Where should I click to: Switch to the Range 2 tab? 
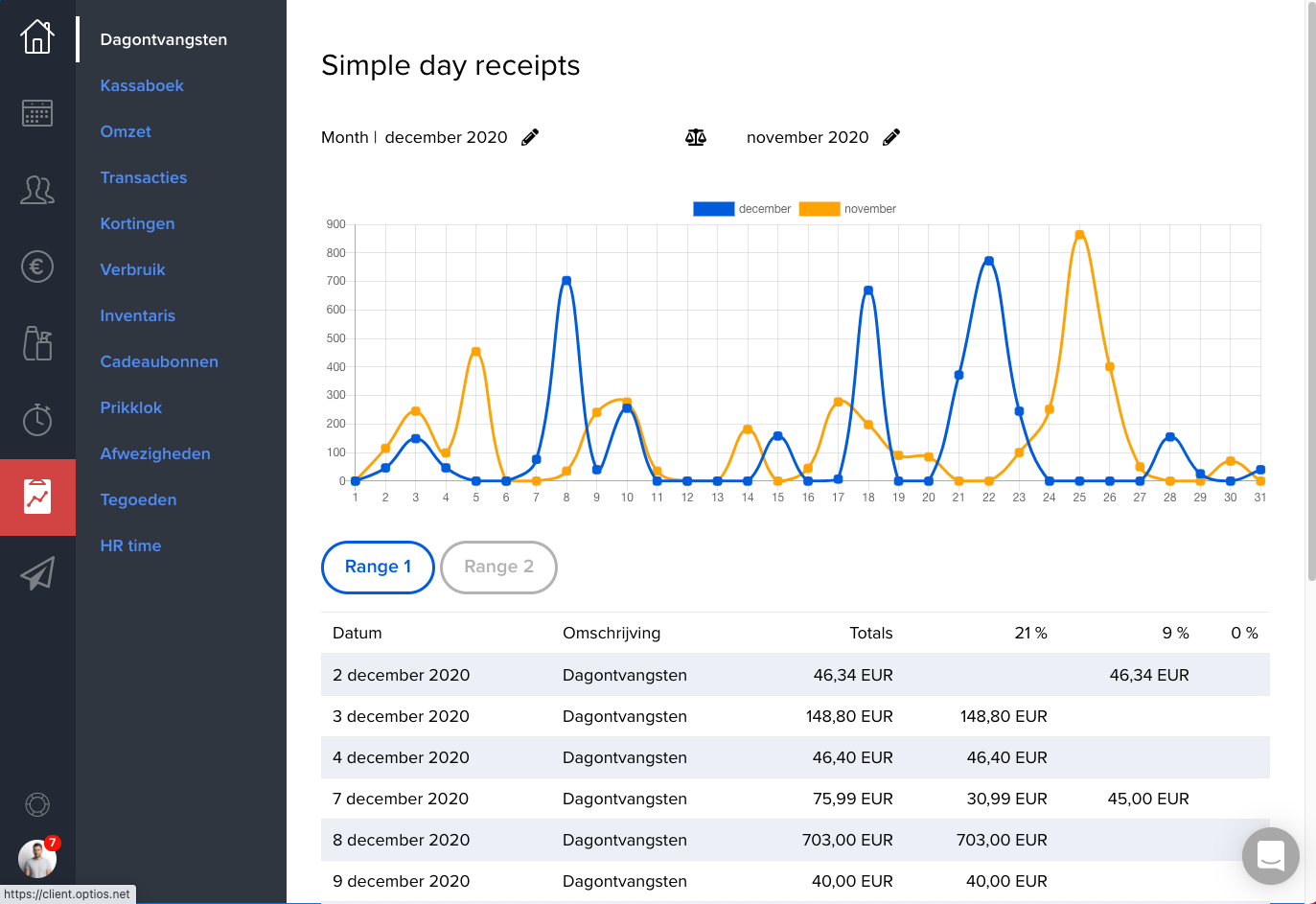(498, 567)
